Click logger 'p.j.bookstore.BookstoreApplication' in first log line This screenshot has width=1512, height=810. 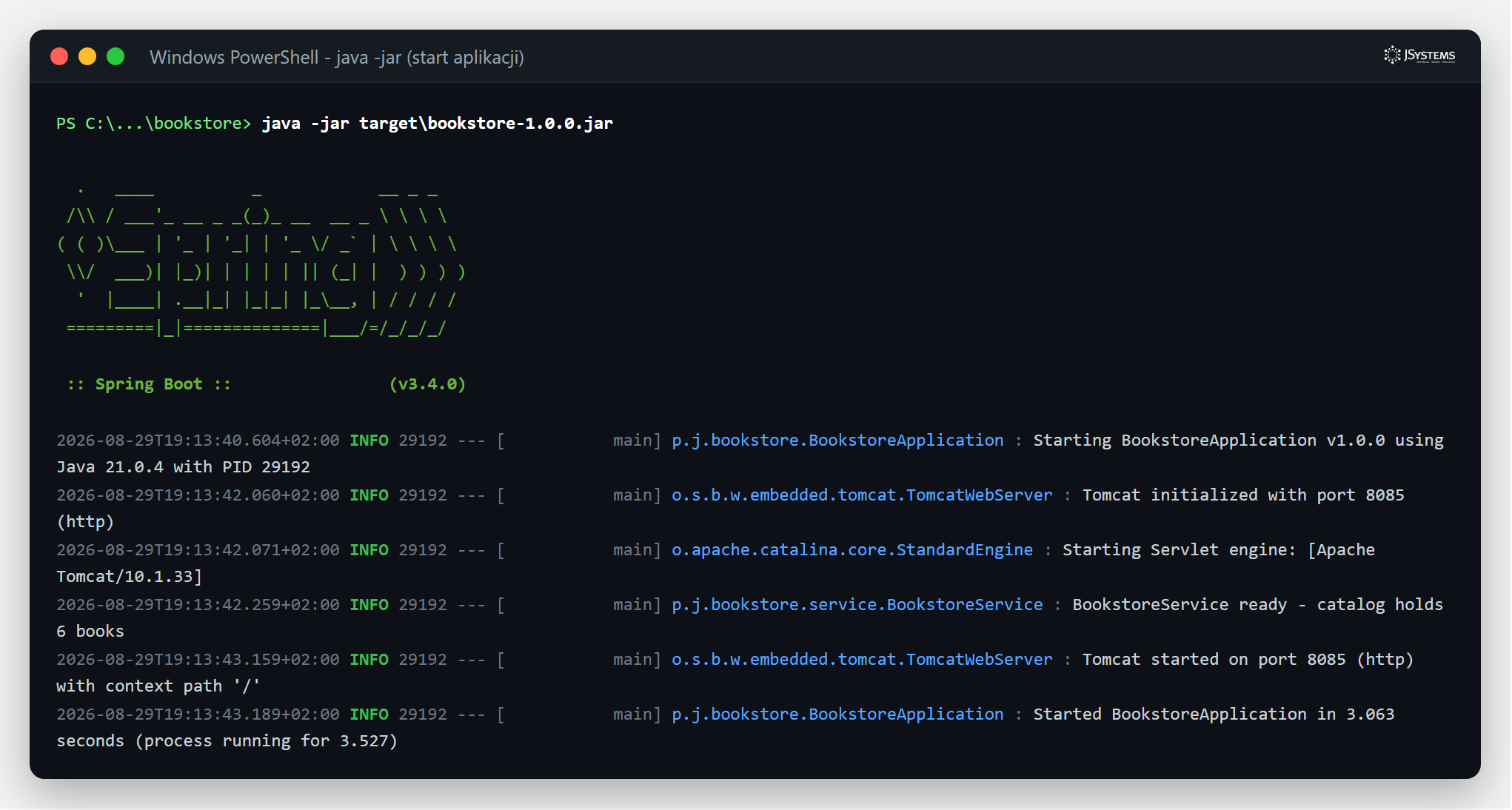pyautogui.click(x=837, y=441)
